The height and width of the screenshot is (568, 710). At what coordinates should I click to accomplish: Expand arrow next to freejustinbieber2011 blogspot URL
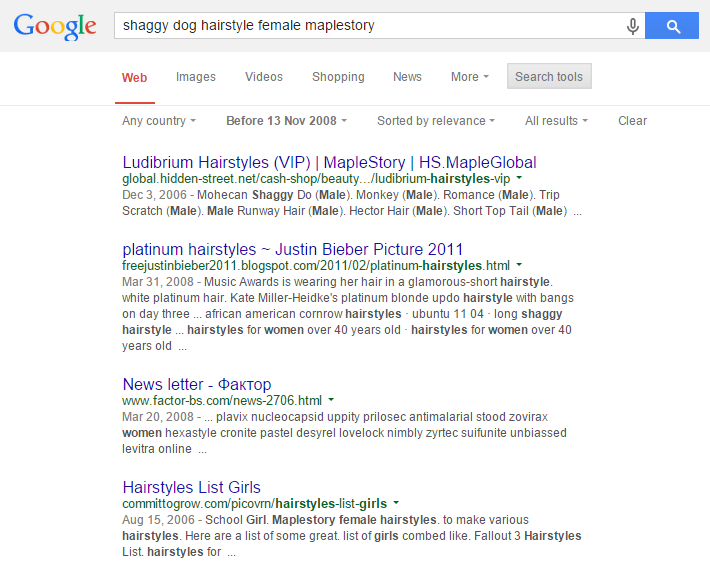[519, 265]
